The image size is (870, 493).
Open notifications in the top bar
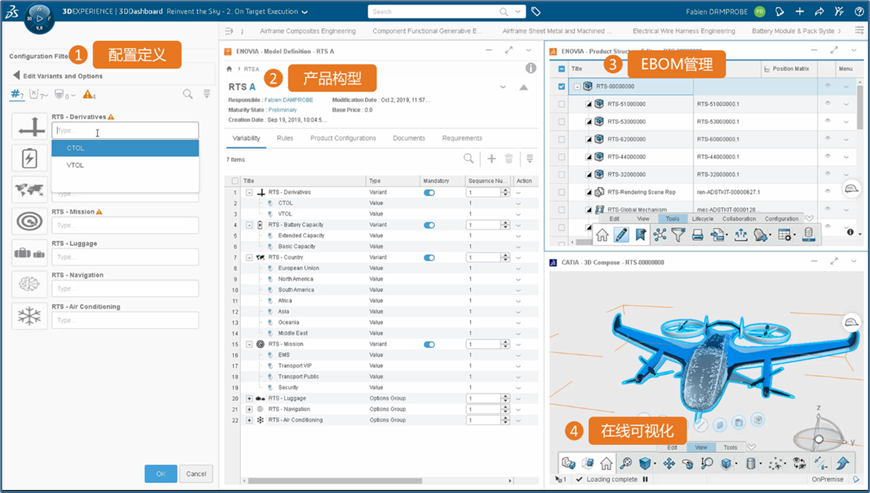(780, 11)
